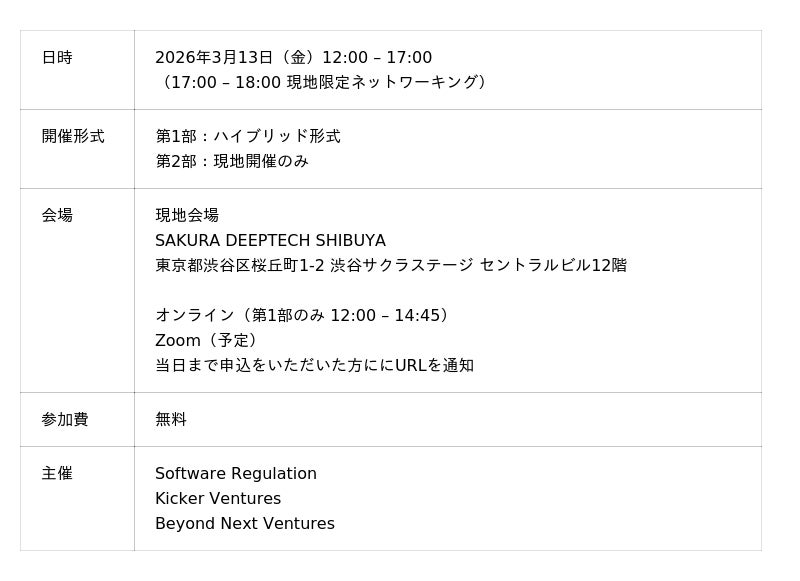Click the 会場 row label
The width and height of the screenshot is (800, 581).
coord(57,215)
